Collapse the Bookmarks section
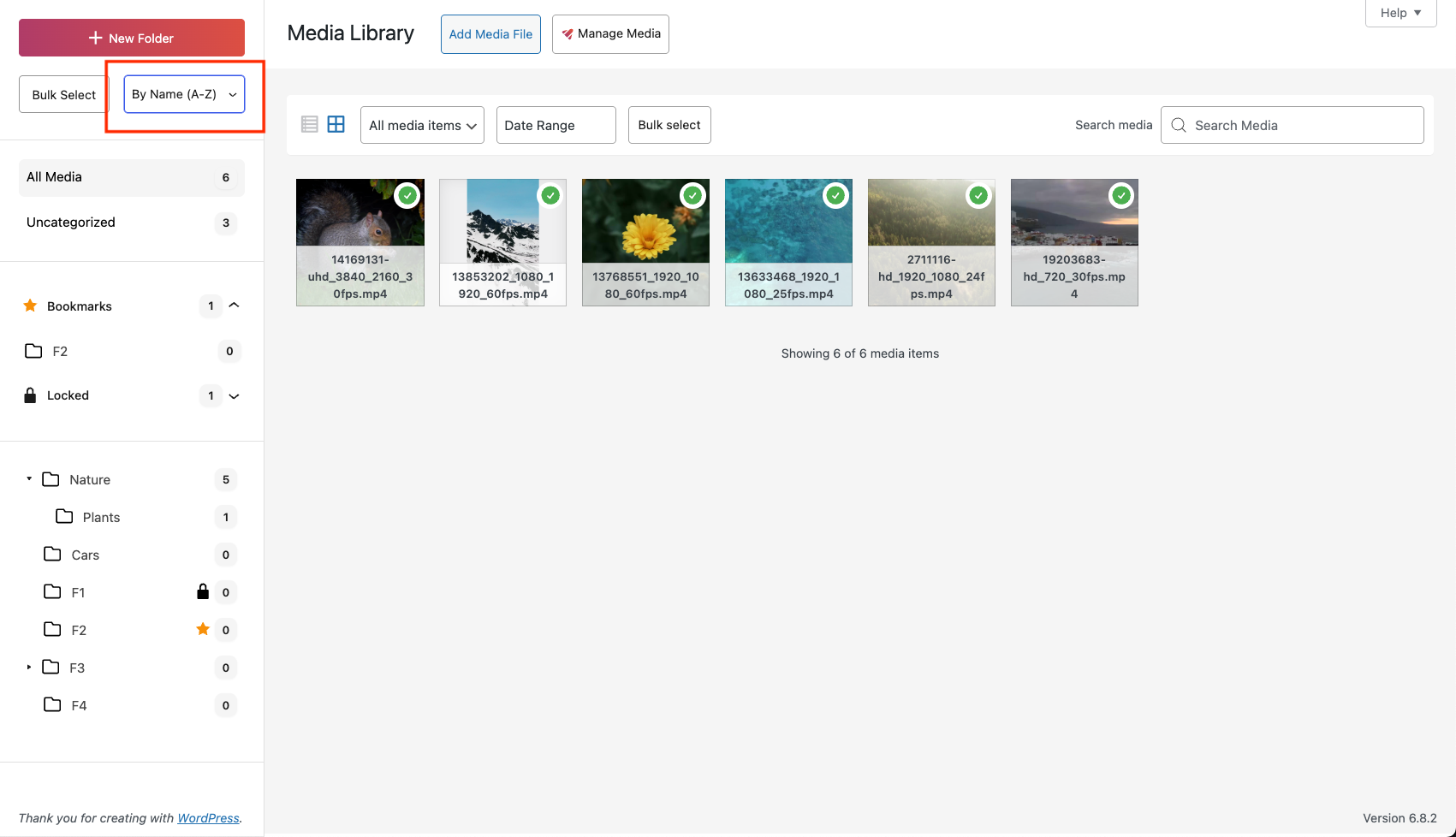1456x837 pixels. 234,306
